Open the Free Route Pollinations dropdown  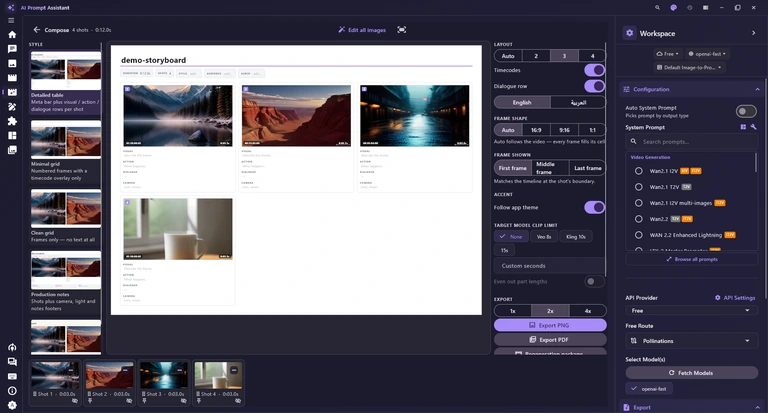[x=691, y=340]
